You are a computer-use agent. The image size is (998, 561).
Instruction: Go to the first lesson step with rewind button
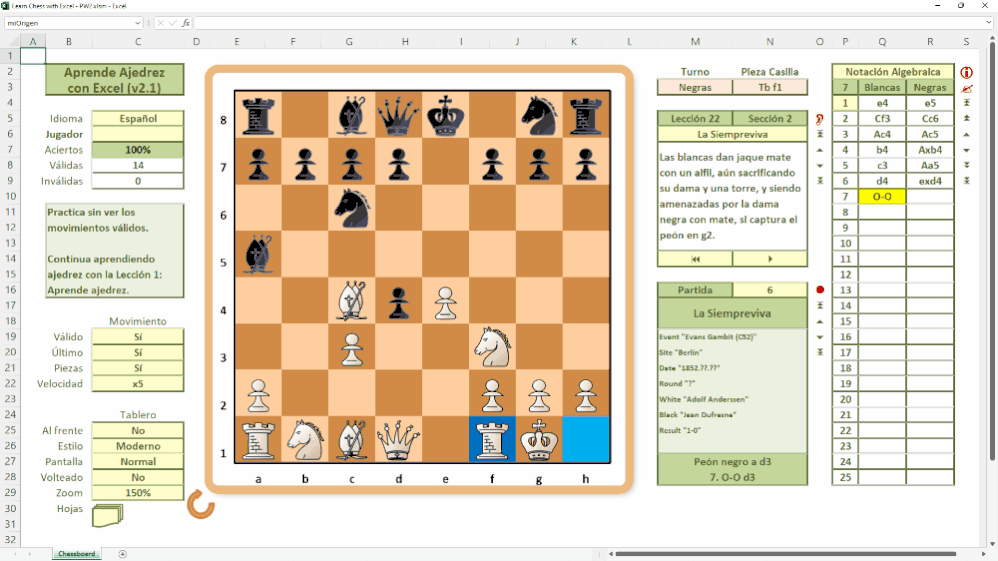(695, 259)
